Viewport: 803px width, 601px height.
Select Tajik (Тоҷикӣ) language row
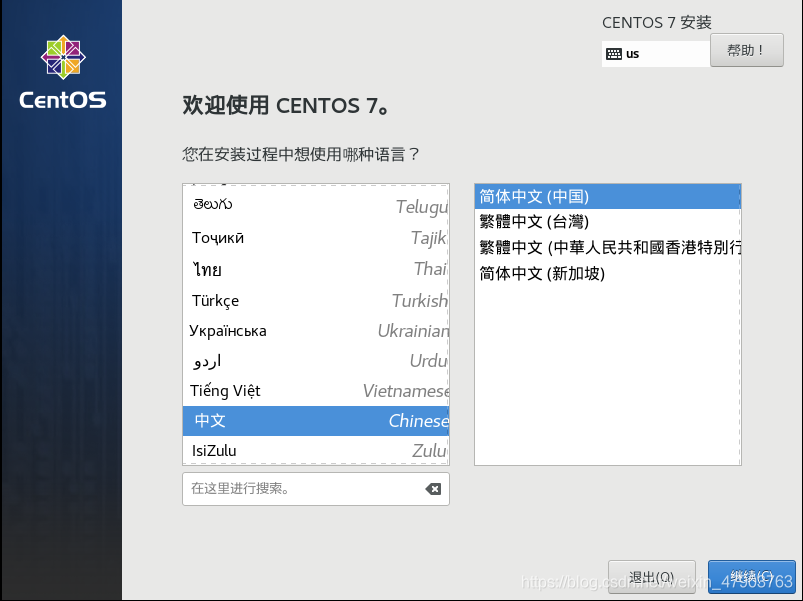(315, 238)
